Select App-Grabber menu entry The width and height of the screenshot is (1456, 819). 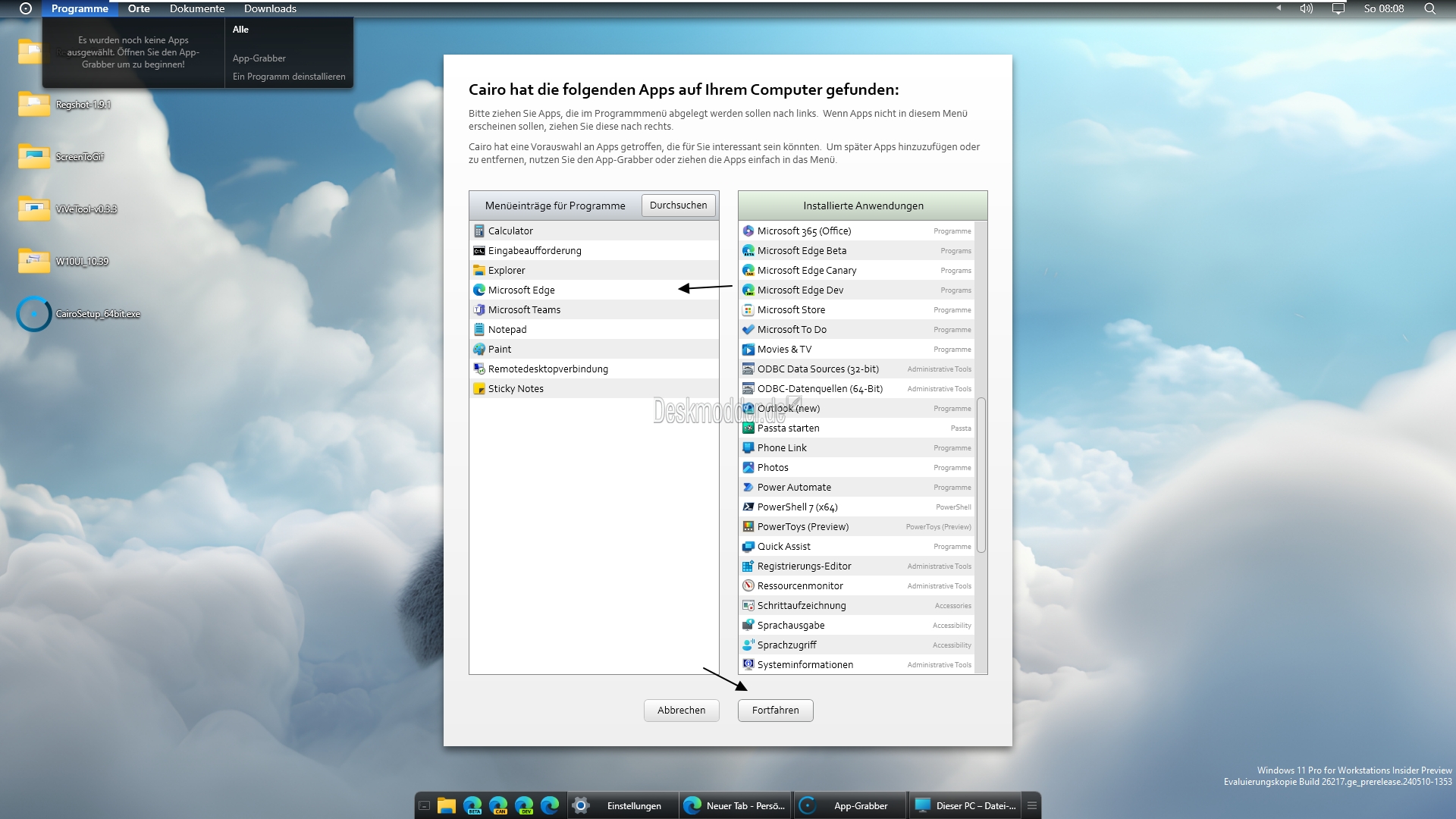coord(259,58)
